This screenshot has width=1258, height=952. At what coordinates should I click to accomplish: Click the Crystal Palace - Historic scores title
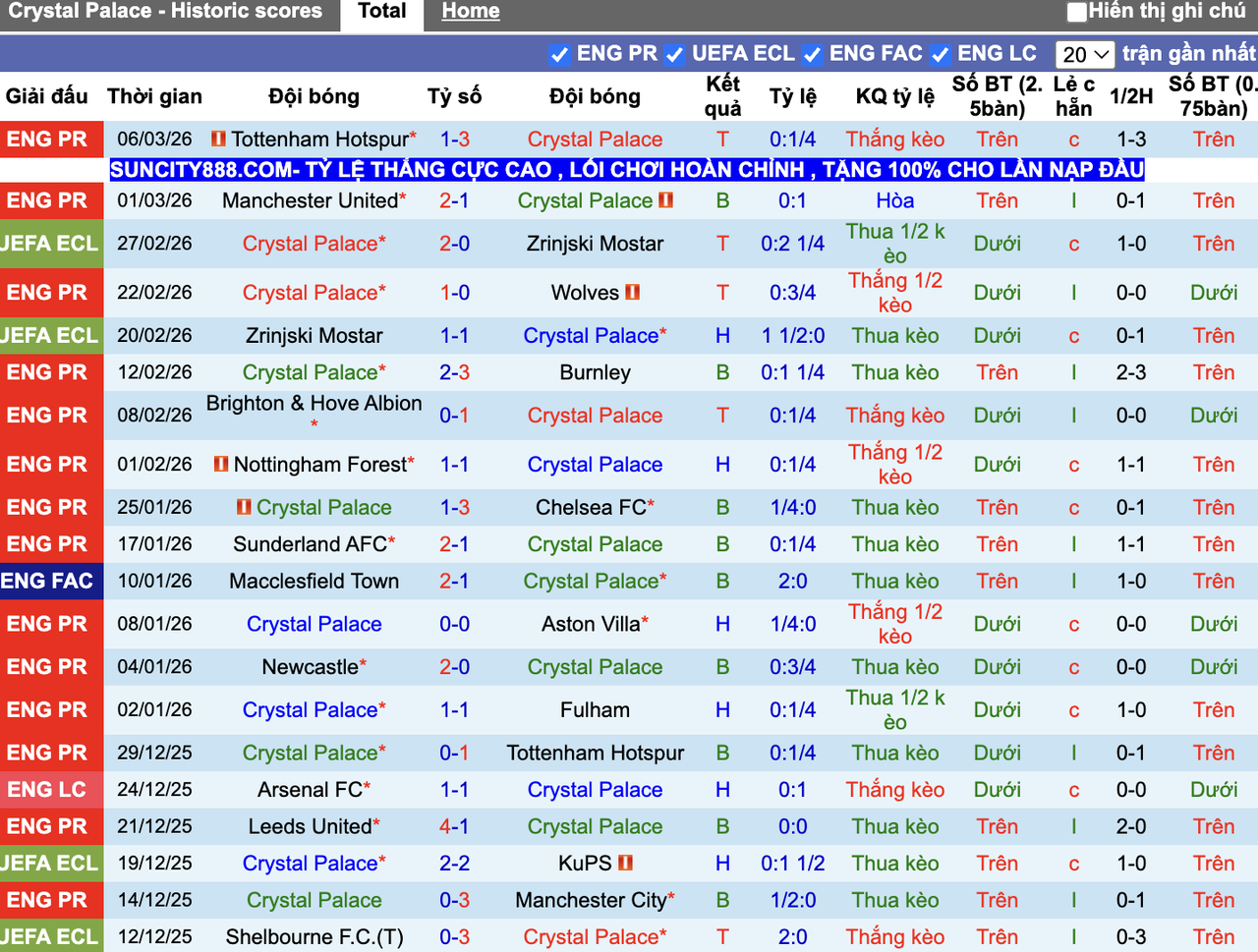[164, 12]
